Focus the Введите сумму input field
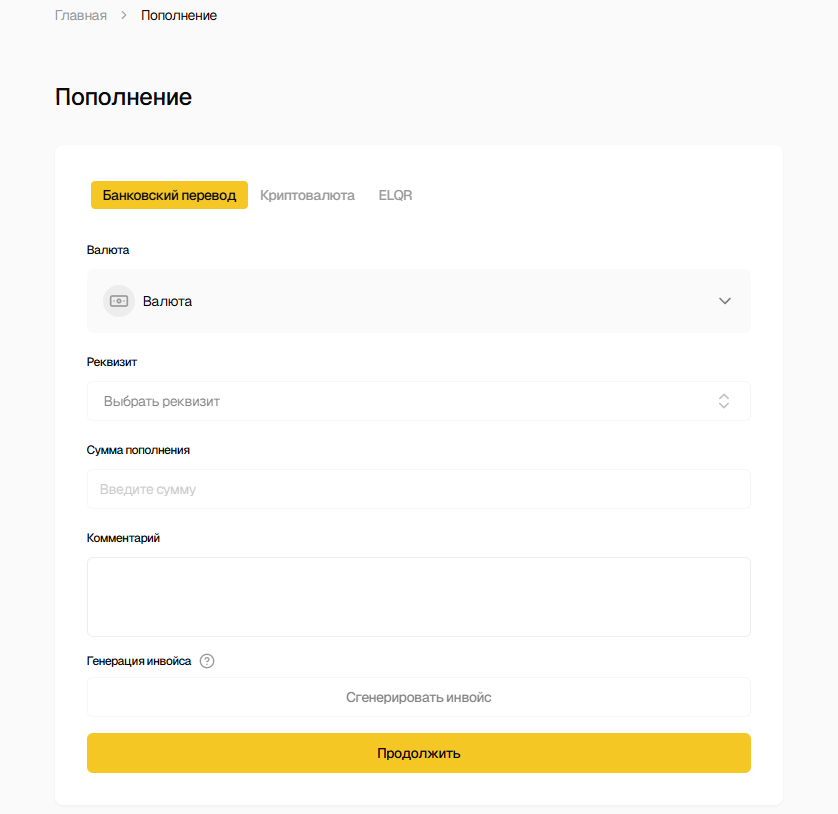The height and width of the screenshot is (814, 838). (418, 489)
